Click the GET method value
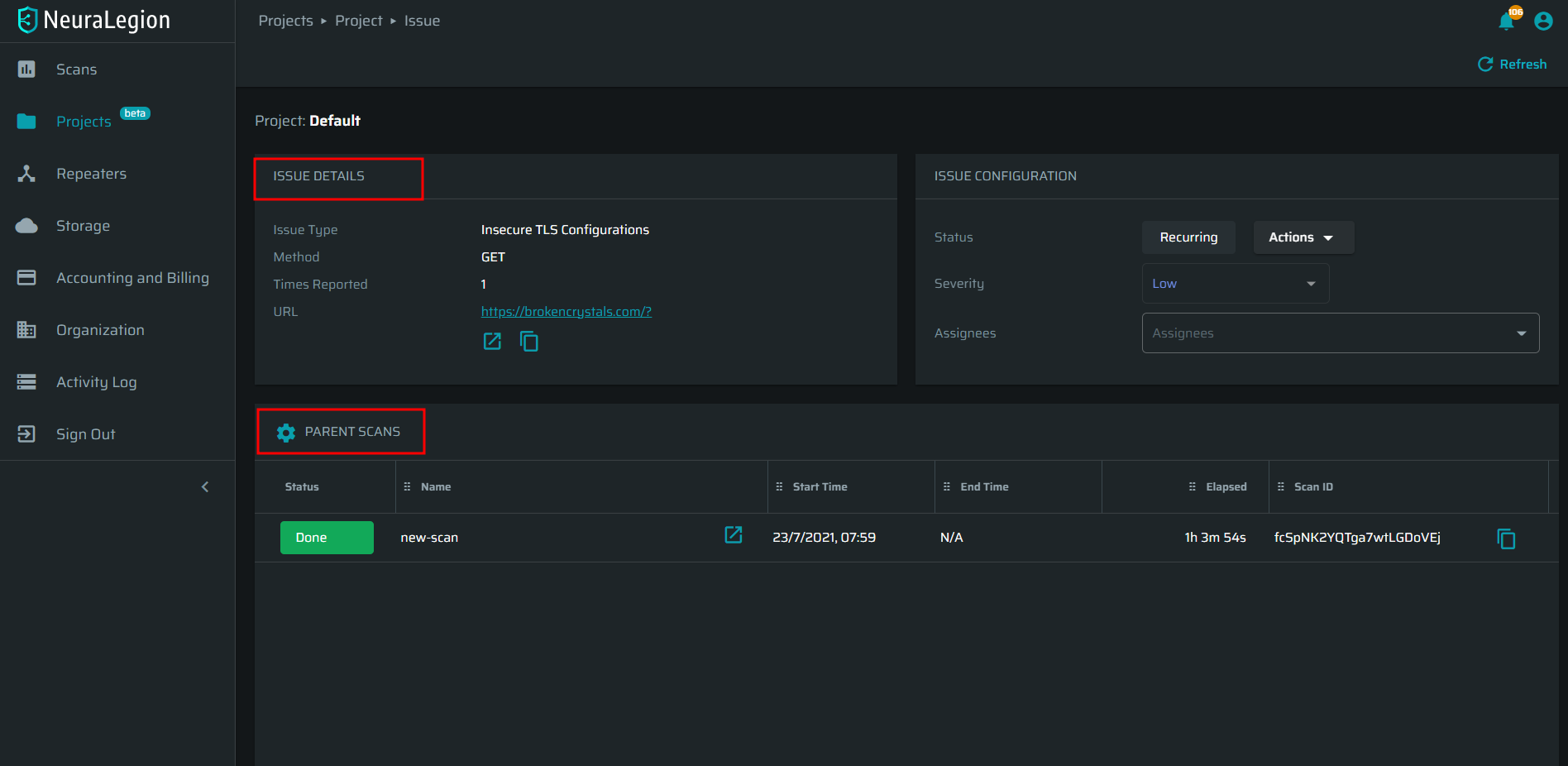Screen dimensions: 1568x766 point(493,257)
